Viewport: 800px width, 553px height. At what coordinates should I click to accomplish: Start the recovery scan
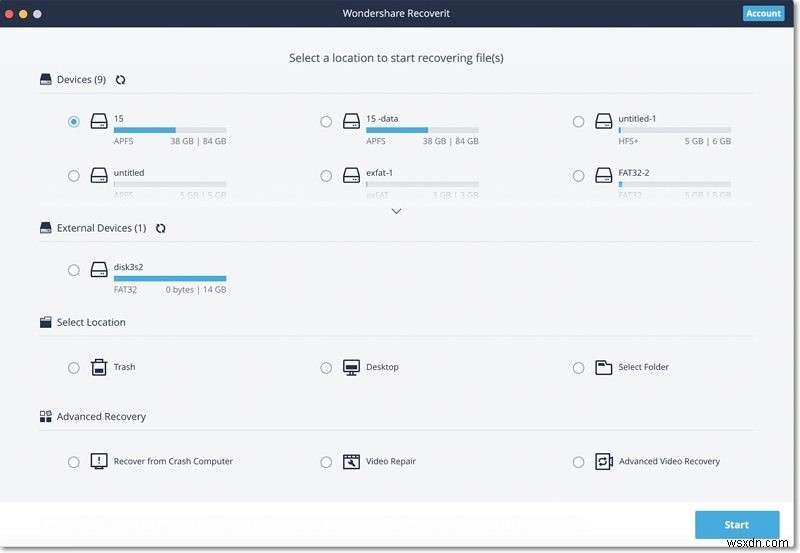click(x=737, y=524)
